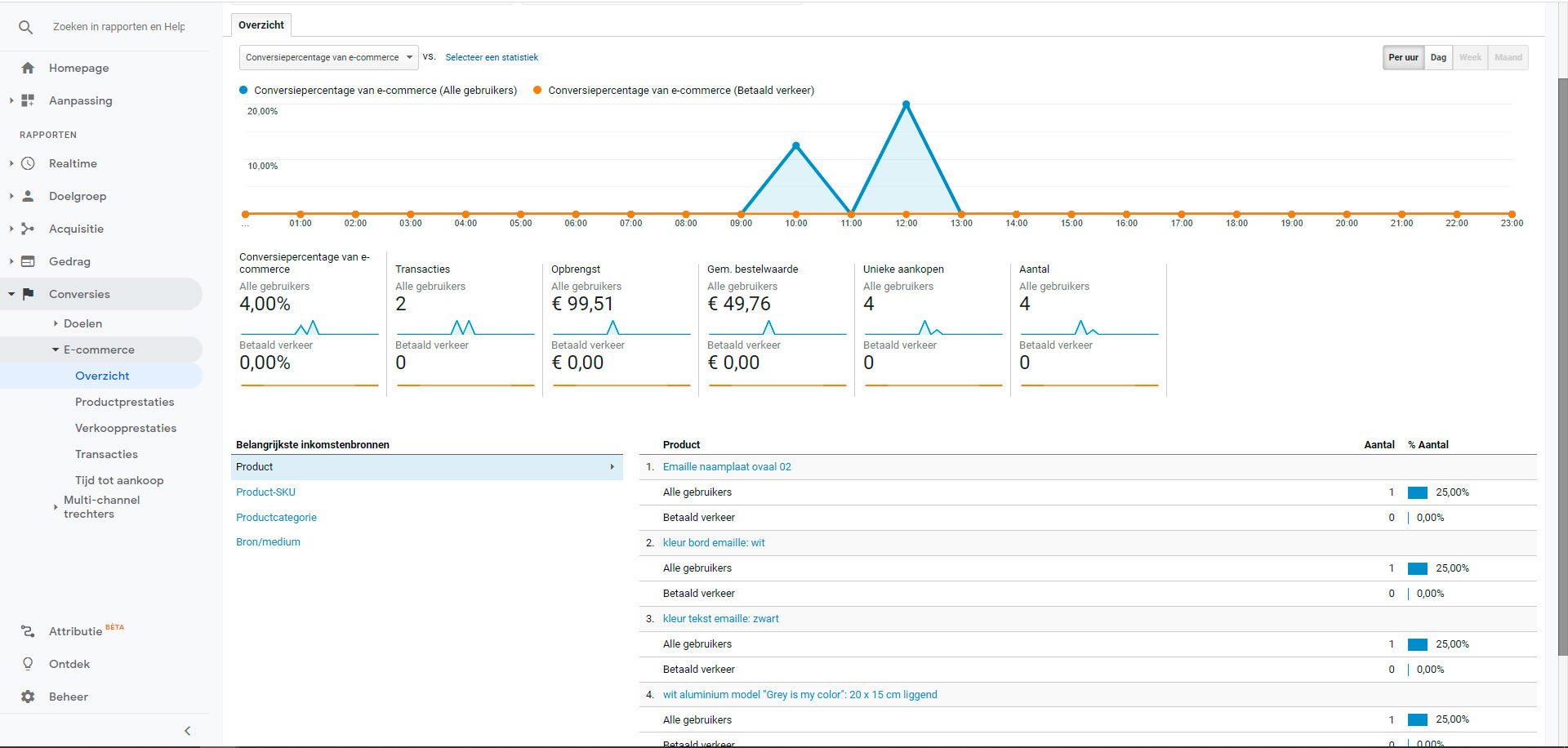Collapse the left sidebar with chevron
The image size is (1568, 748).
187,731
